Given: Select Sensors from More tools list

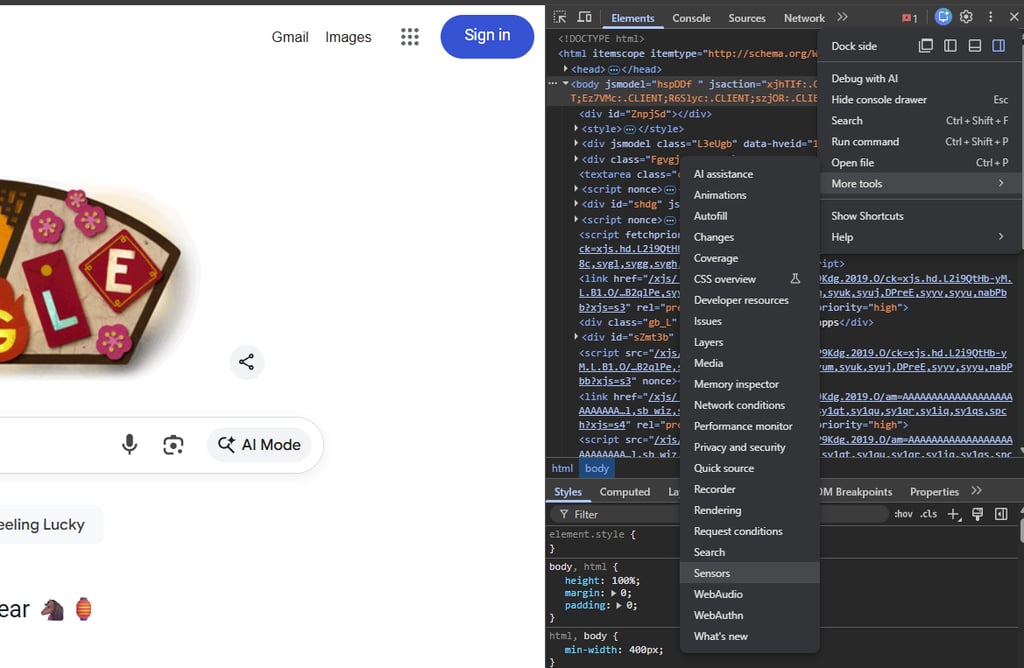Looking at the screenshot, I should [749, 573].
